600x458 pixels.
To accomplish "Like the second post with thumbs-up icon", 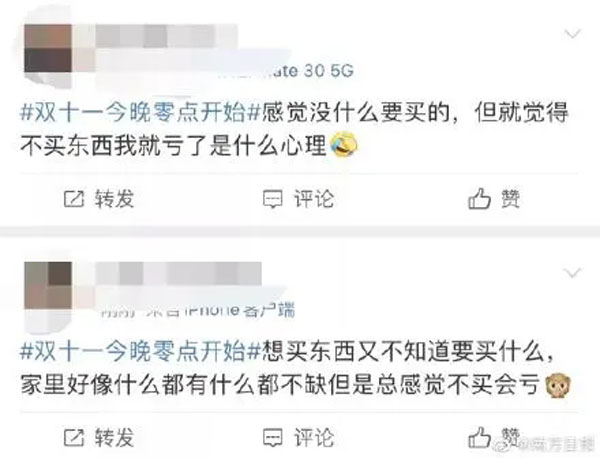I will (479, 437).
